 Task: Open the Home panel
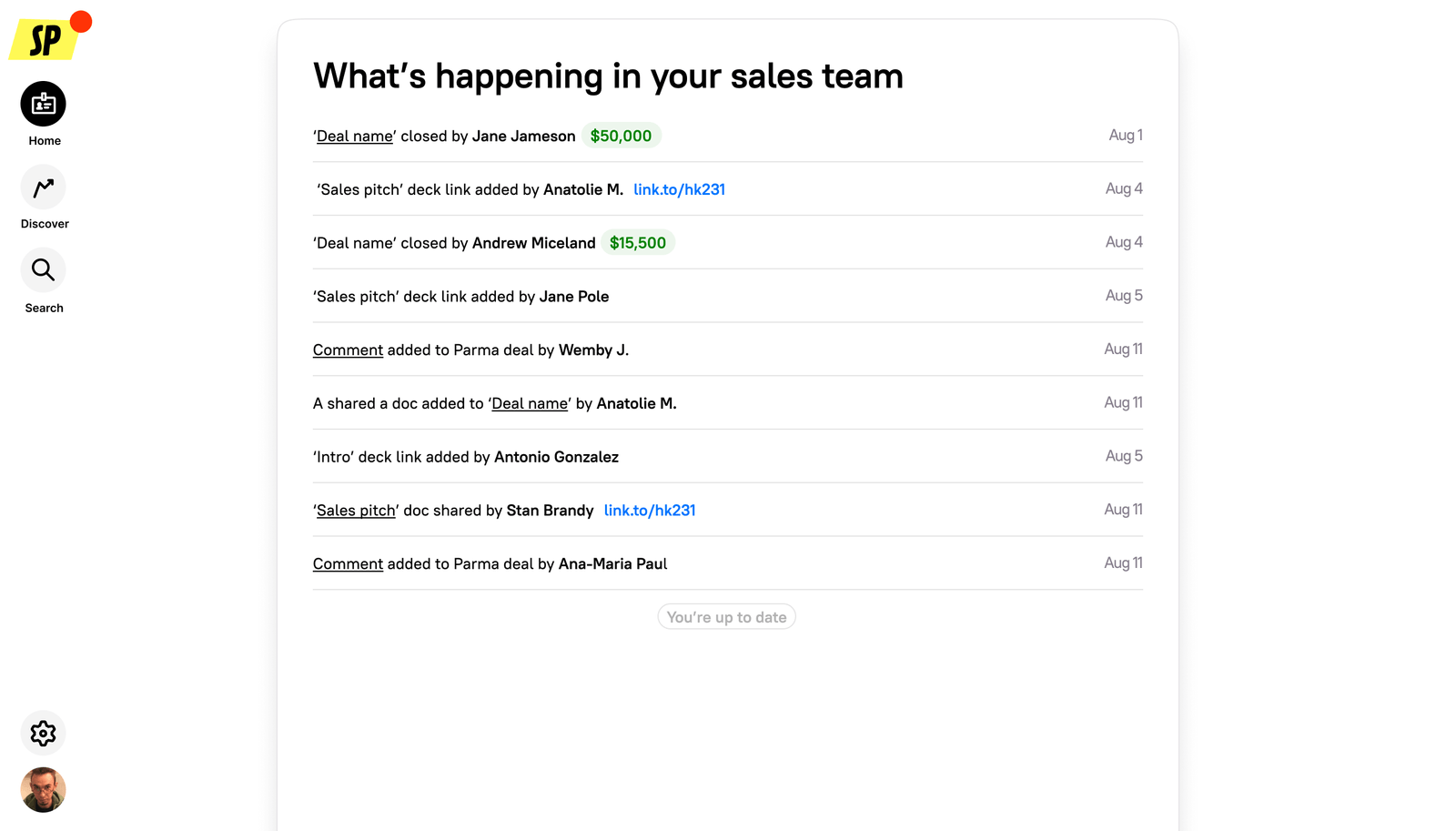(x=43, y=104)
